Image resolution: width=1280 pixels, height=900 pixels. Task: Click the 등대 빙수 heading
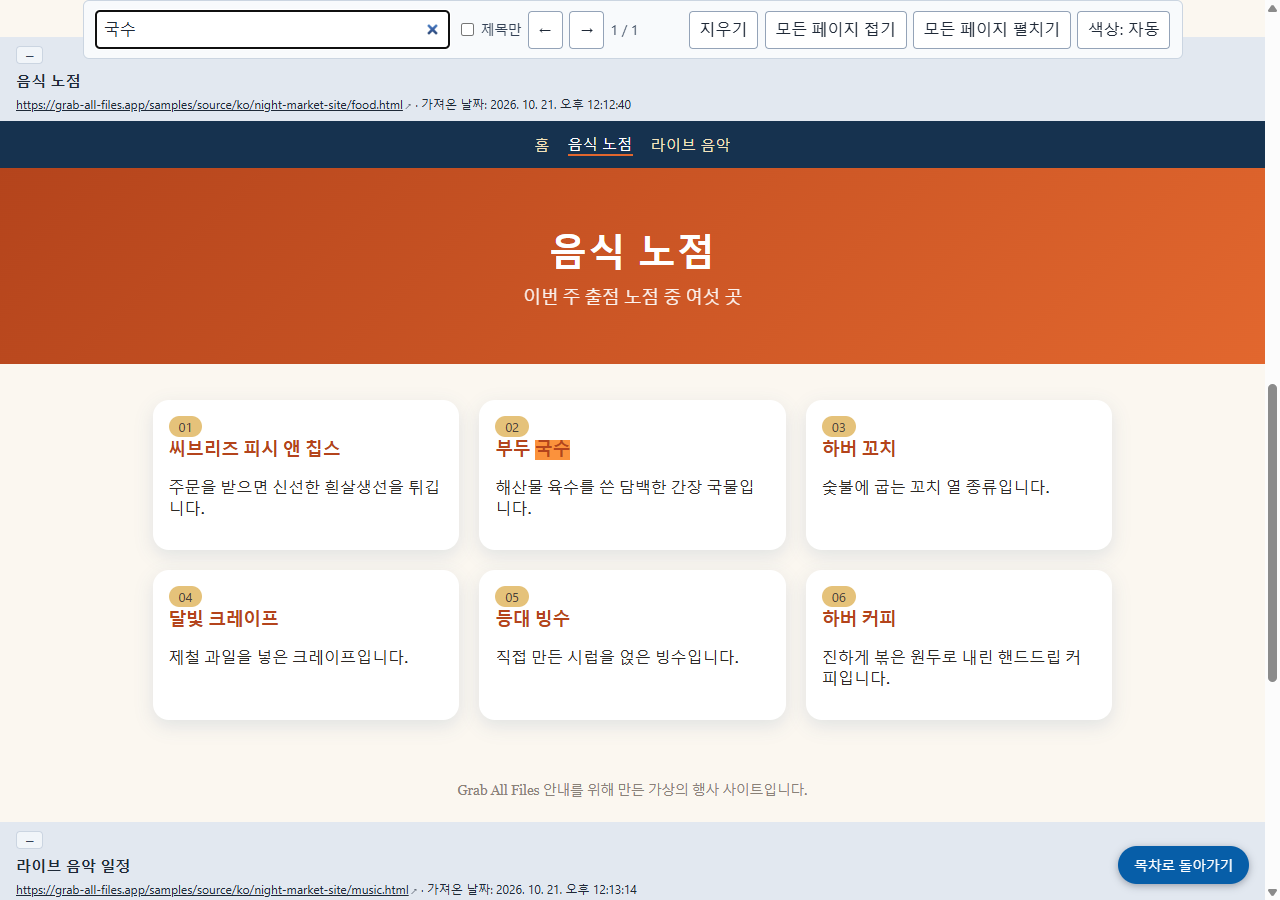click(x=533, y=618)
